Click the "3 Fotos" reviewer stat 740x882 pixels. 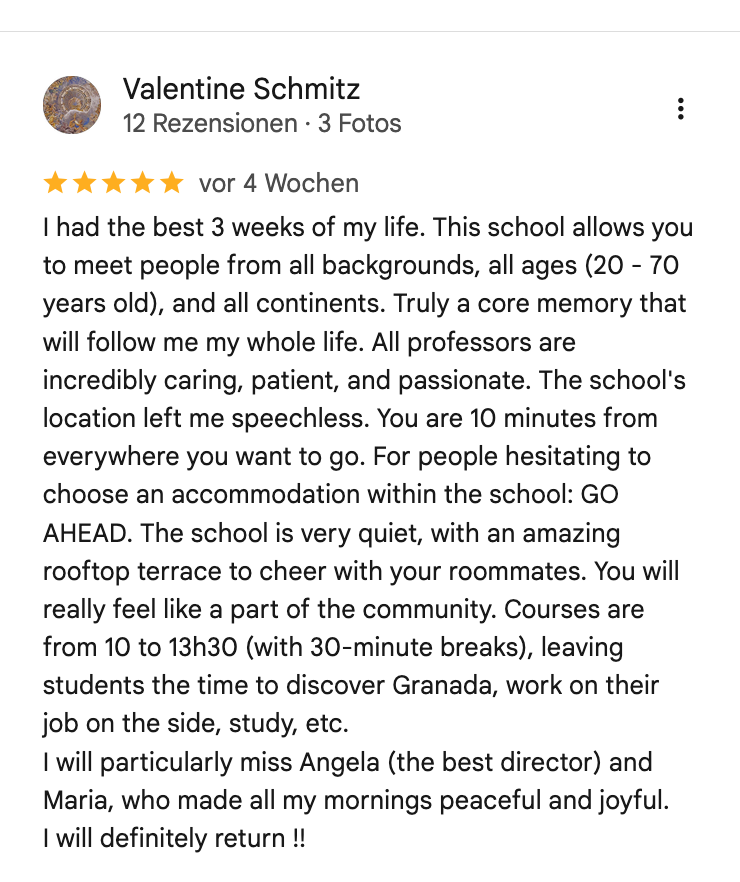click(x=360, y=123)
